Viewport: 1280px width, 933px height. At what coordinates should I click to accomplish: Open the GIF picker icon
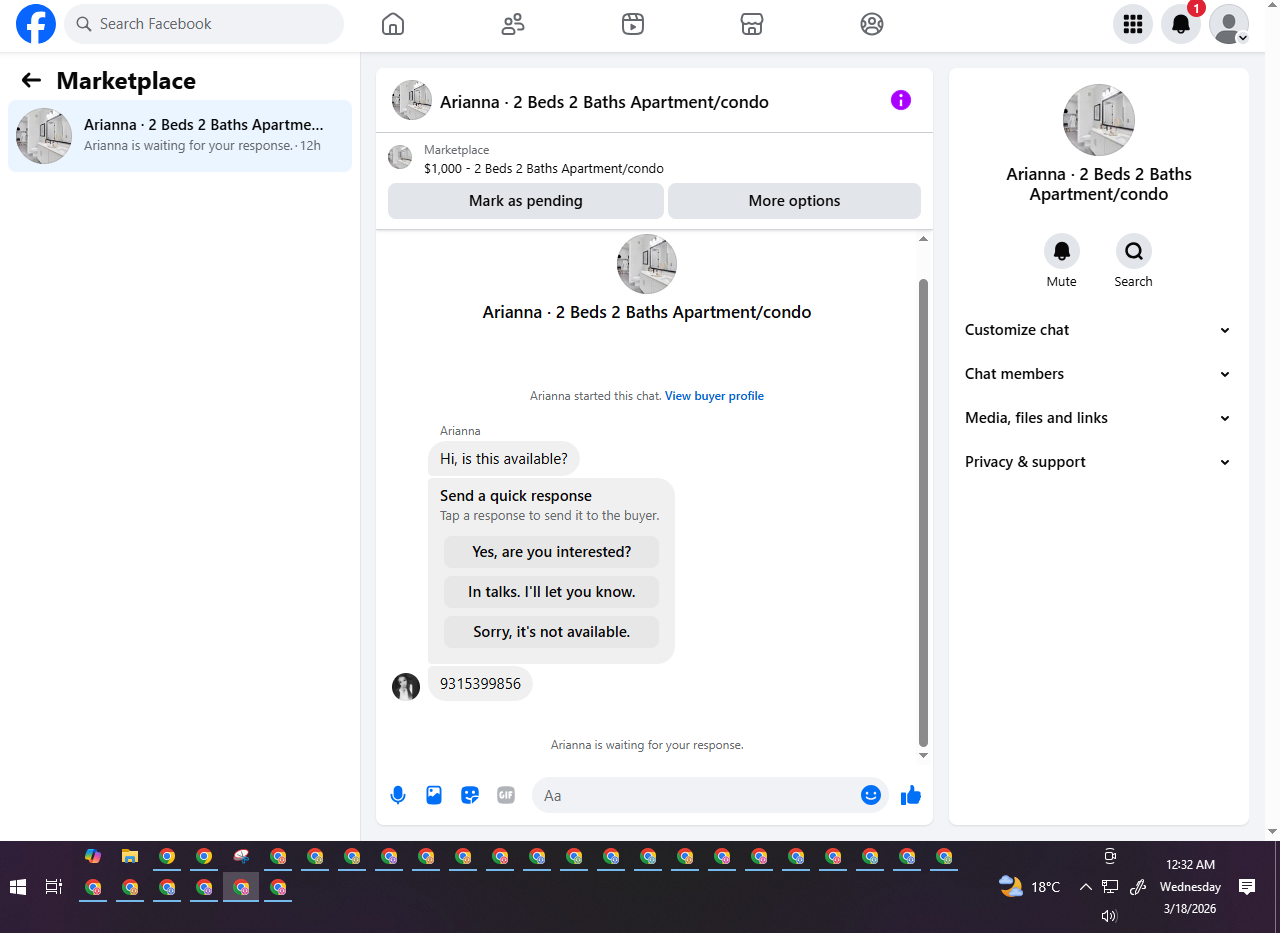pos(506,795)
